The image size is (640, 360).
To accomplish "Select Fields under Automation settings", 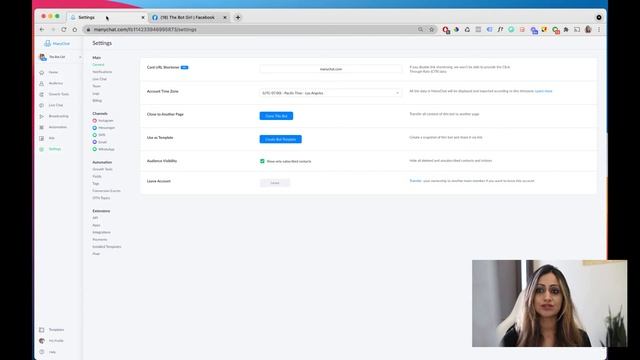I will (x=97, y=176).
